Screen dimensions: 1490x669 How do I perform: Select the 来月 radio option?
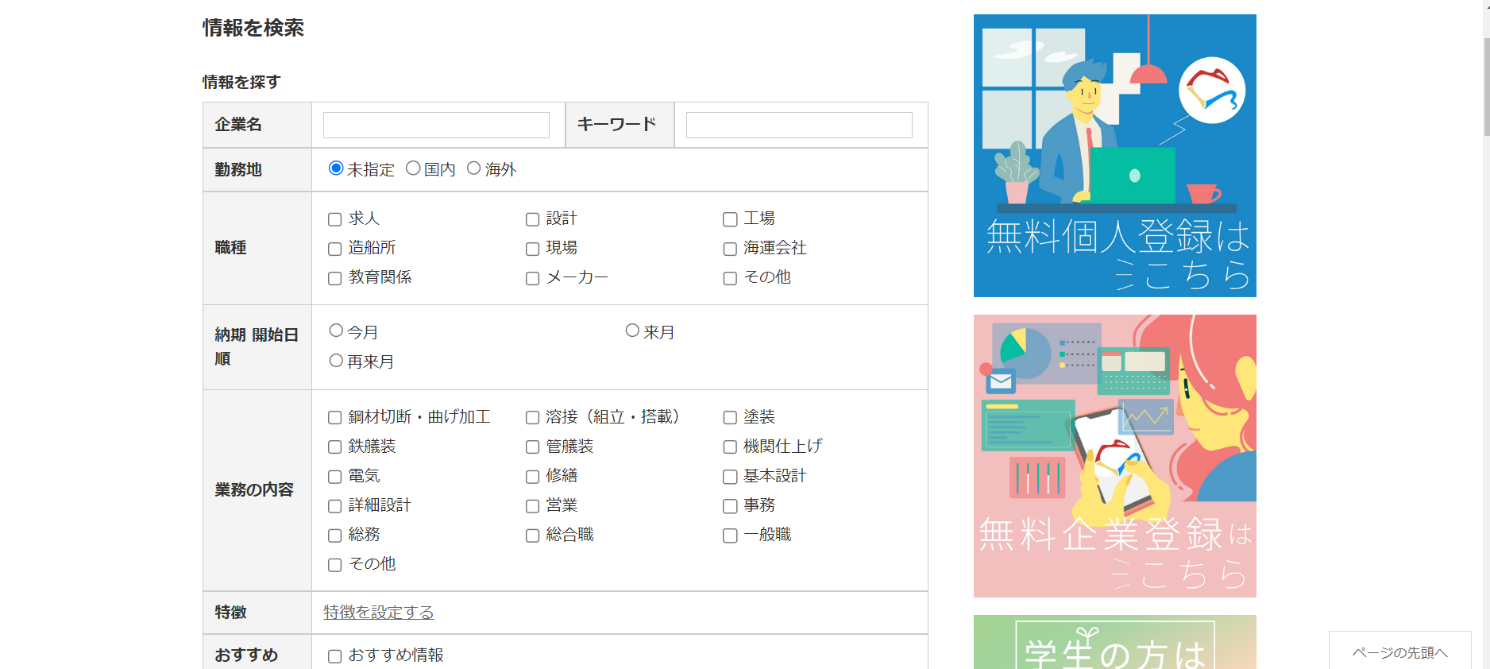[x=632, y=331]
